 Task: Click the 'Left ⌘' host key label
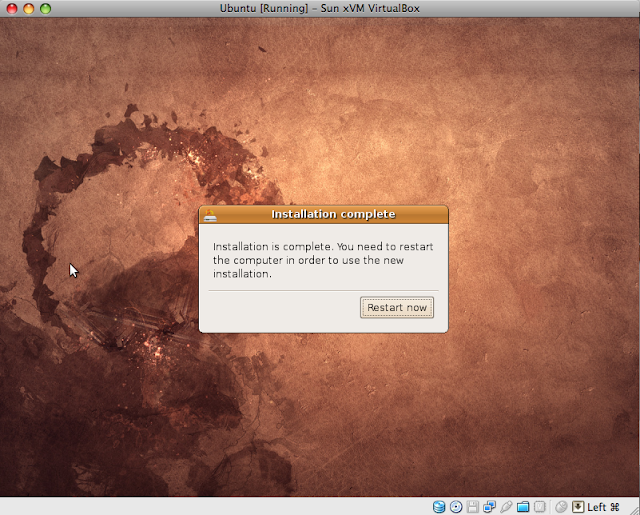point(603,507)
